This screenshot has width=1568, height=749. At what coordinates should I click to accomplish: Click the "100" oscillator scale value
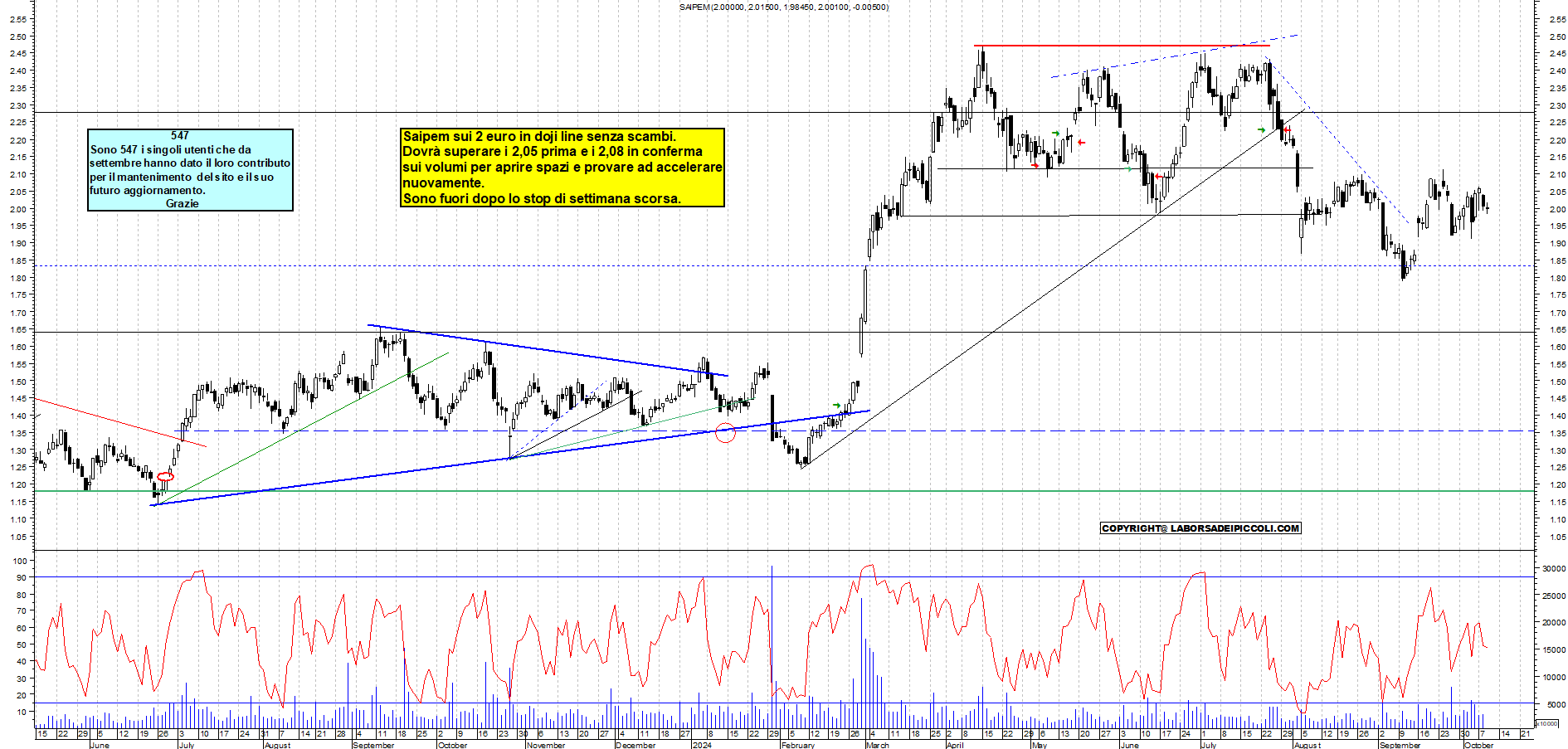[20, 561]
